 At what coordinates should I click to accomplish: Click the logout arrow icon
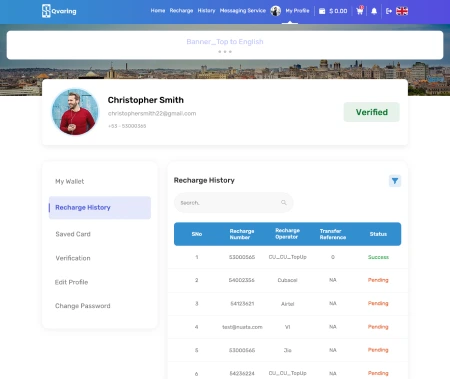pos(389,11)
